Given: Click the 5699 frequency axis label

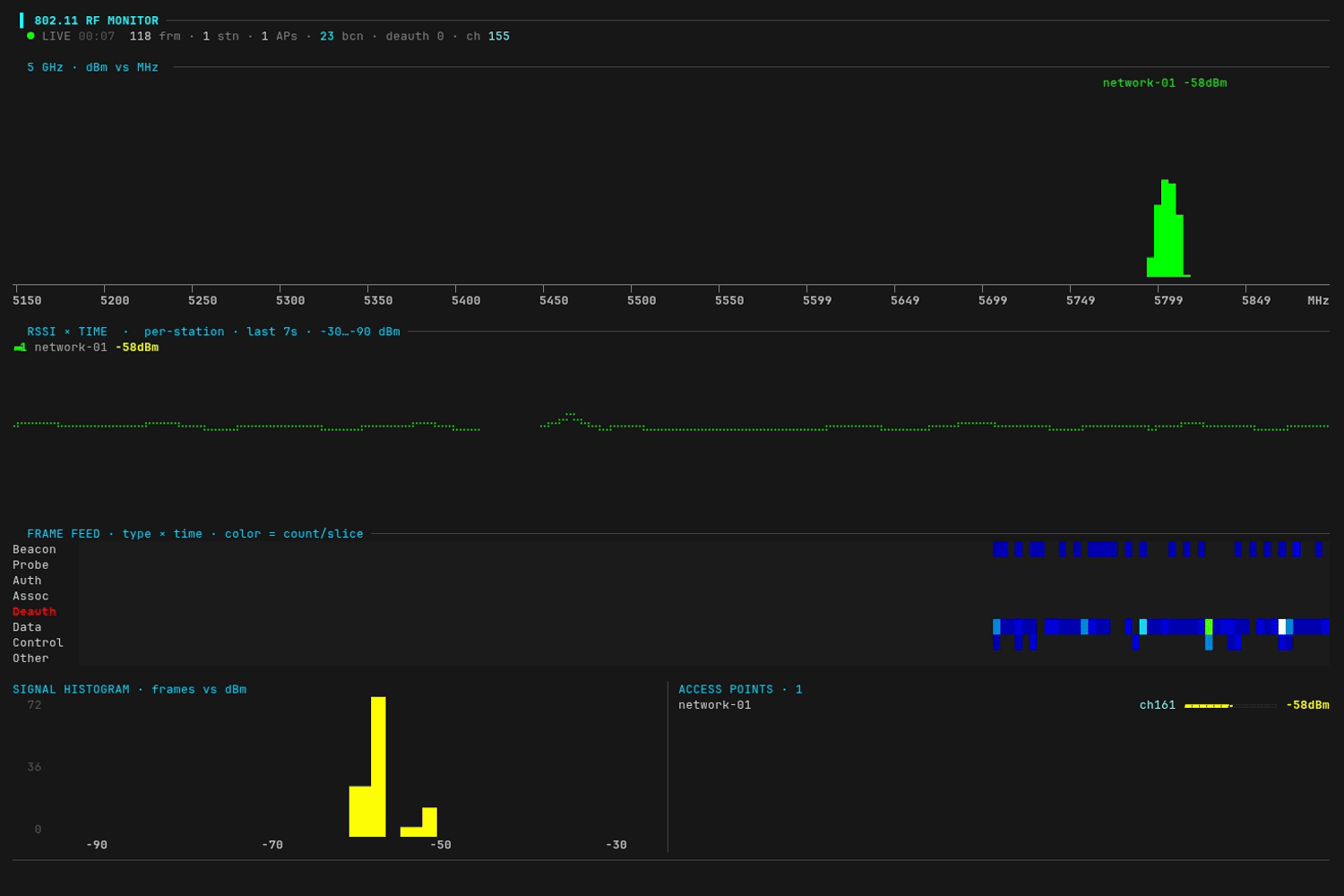Looking at the screenshot, I should [993, 301].
